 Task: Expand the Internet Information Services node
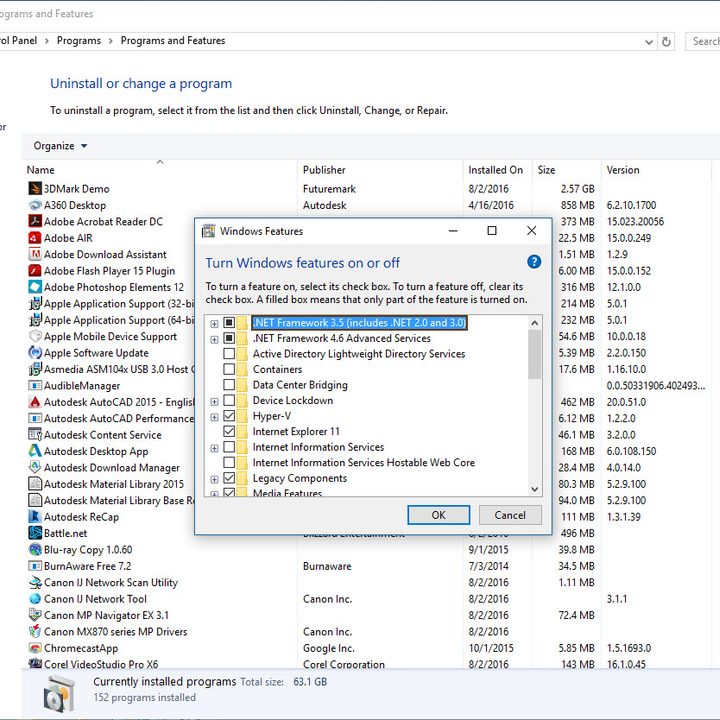pos(214,448)
